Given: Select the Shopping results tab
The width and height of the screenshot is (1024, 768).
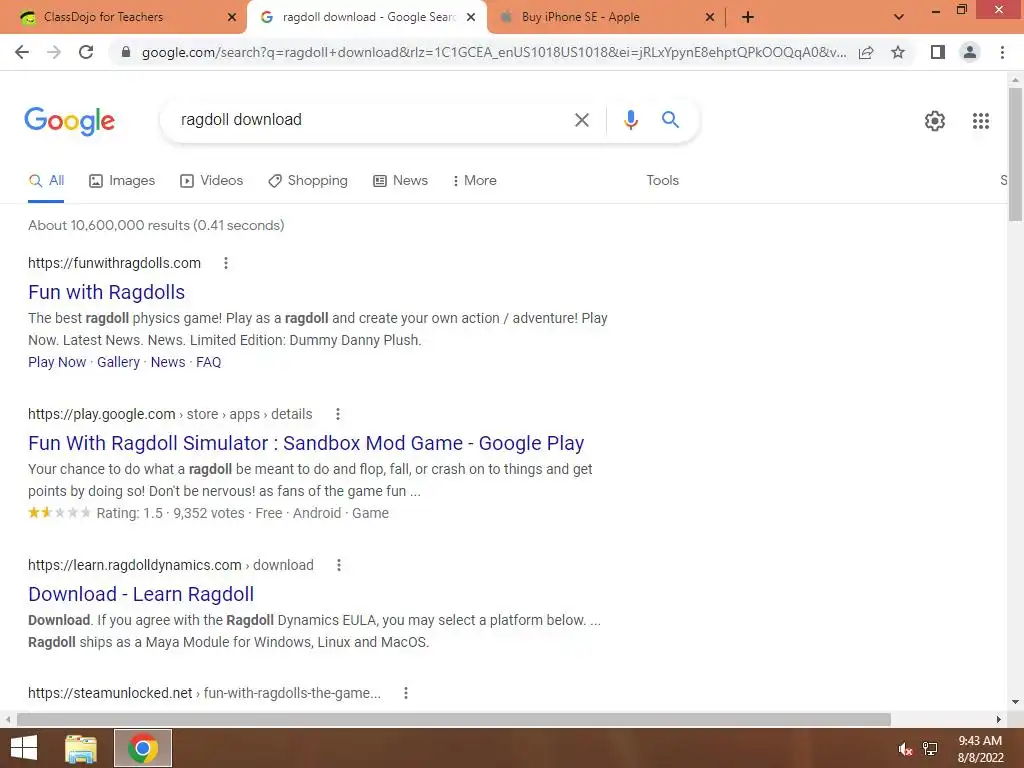Looking at the screenshot, I should (x=308, y=181).
